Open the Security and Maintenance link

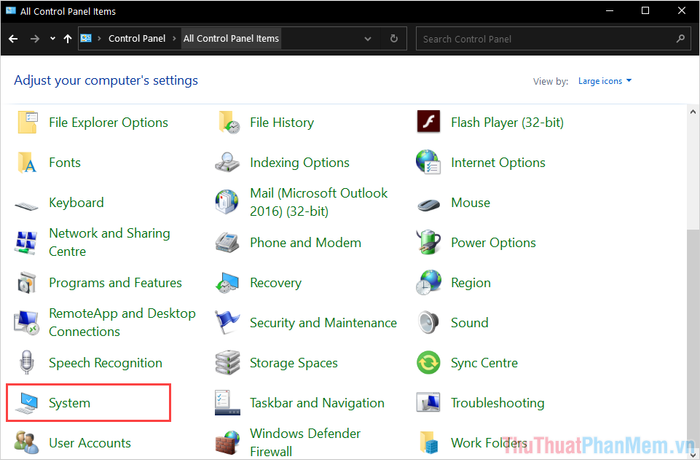pyautogui.click(x=323, y=322)
